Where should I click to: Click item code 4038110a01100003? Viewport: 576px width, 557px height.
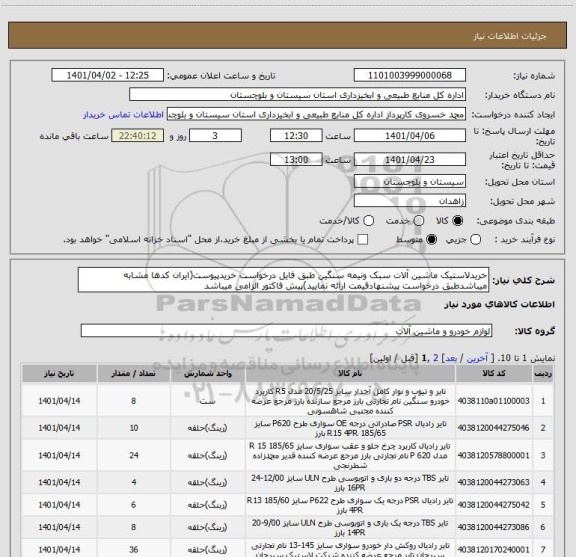[x=493, y=401]
